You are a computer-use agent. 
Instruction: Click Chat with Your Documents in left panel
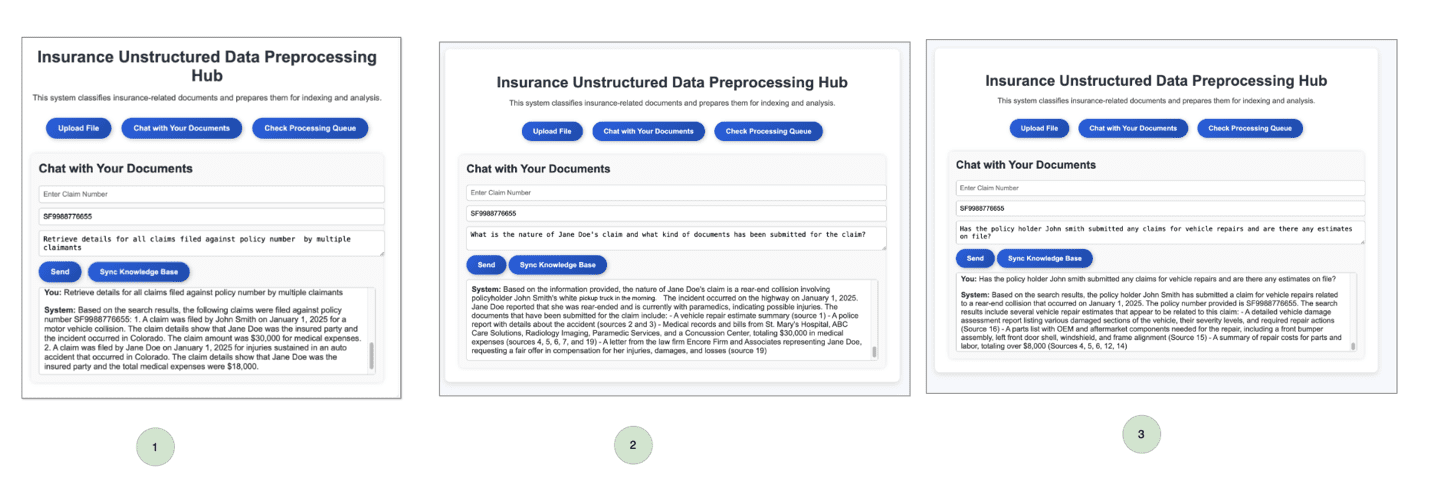[182, 128]
